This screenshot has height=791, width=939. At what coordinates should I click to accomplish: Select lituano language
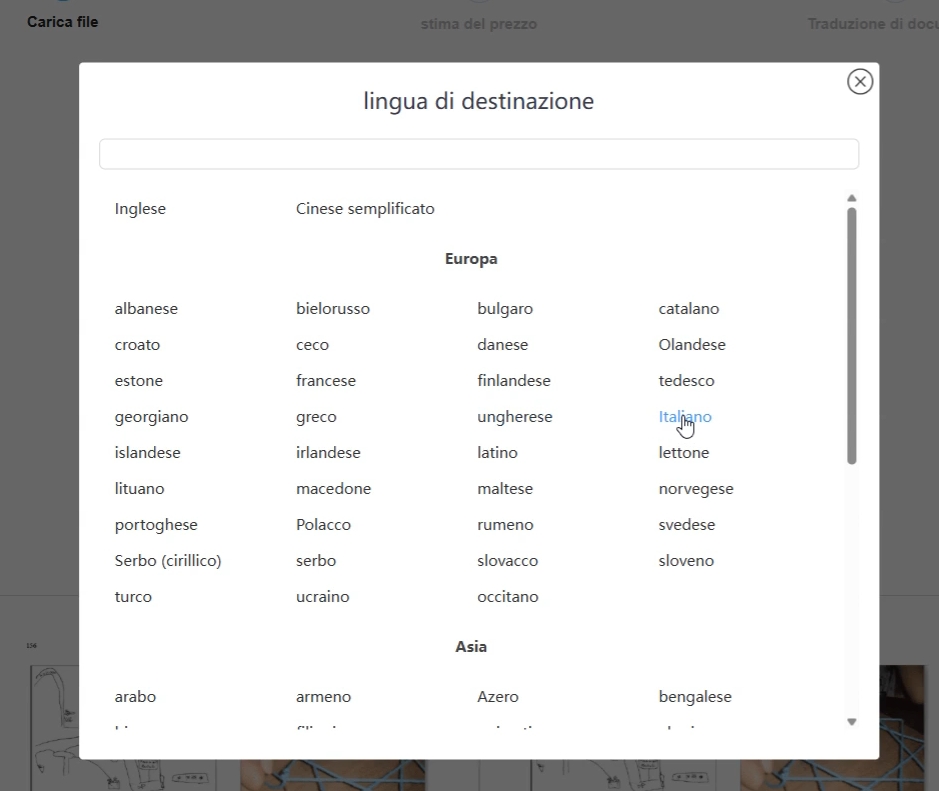point(139,489)
